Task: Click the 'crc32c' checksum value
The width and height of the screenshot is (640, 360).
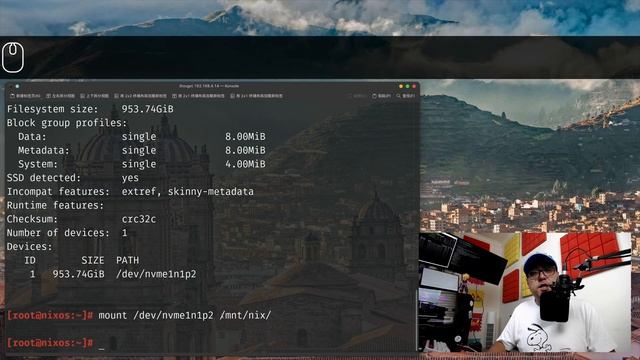Action: 139,219
